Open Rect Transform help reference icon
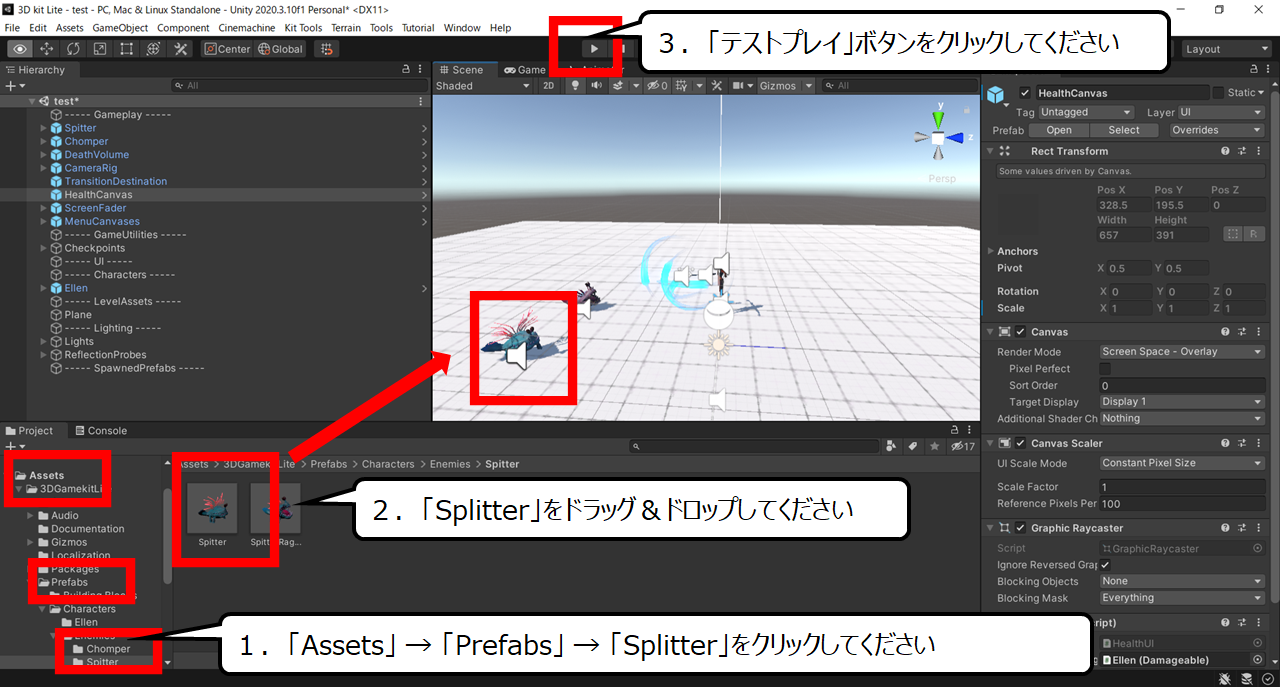The height and width of the screenshot is (687, 1280). 1225,151
